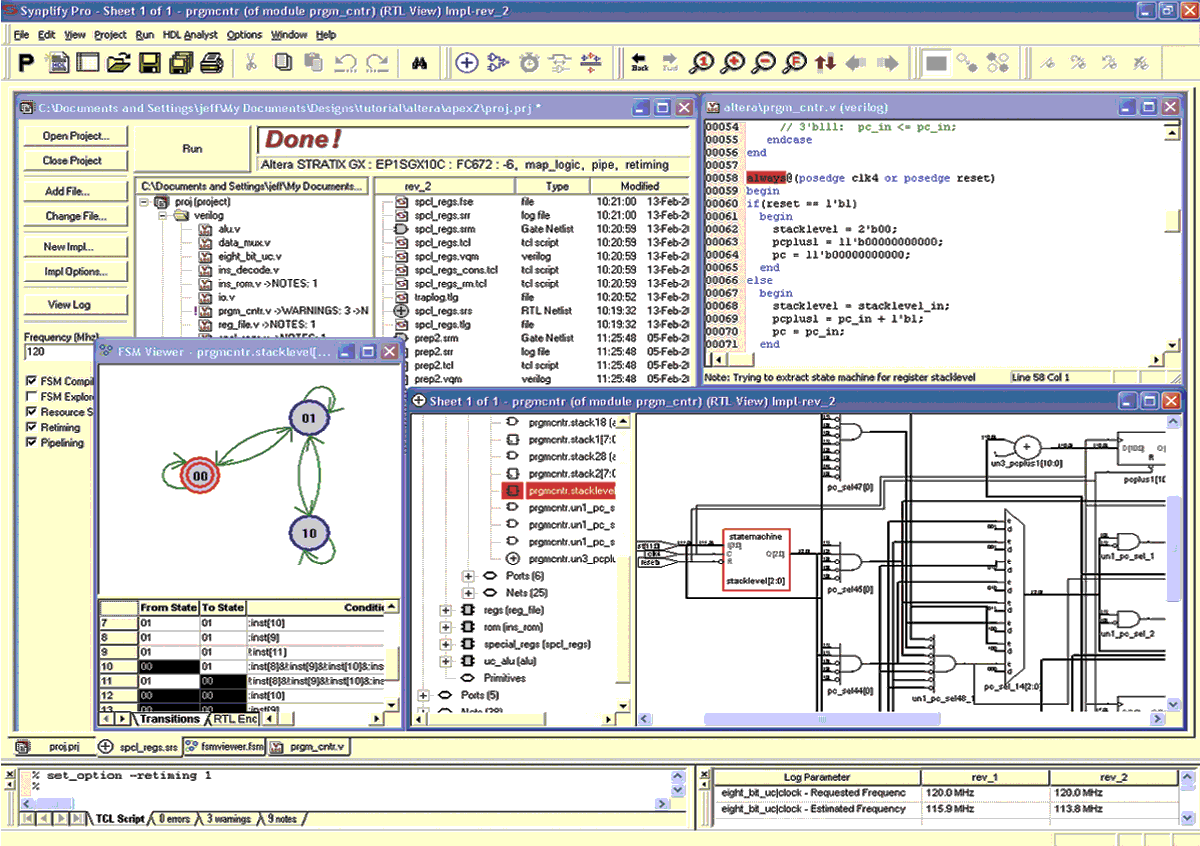Click the Impl Options... button

pyautogui.click(x=76, y=272)
